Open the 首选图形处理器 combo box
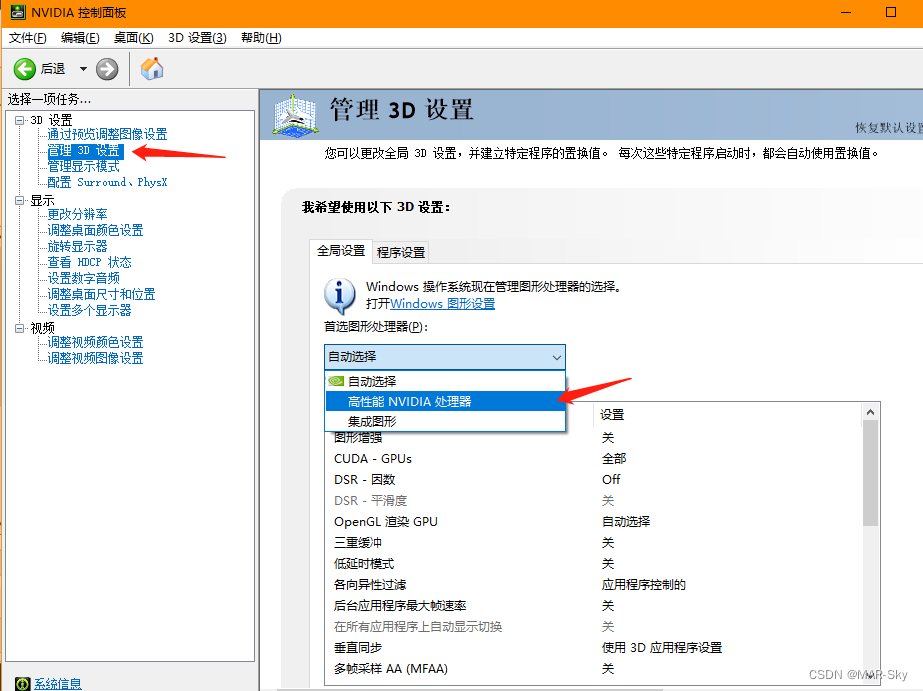 445,357
